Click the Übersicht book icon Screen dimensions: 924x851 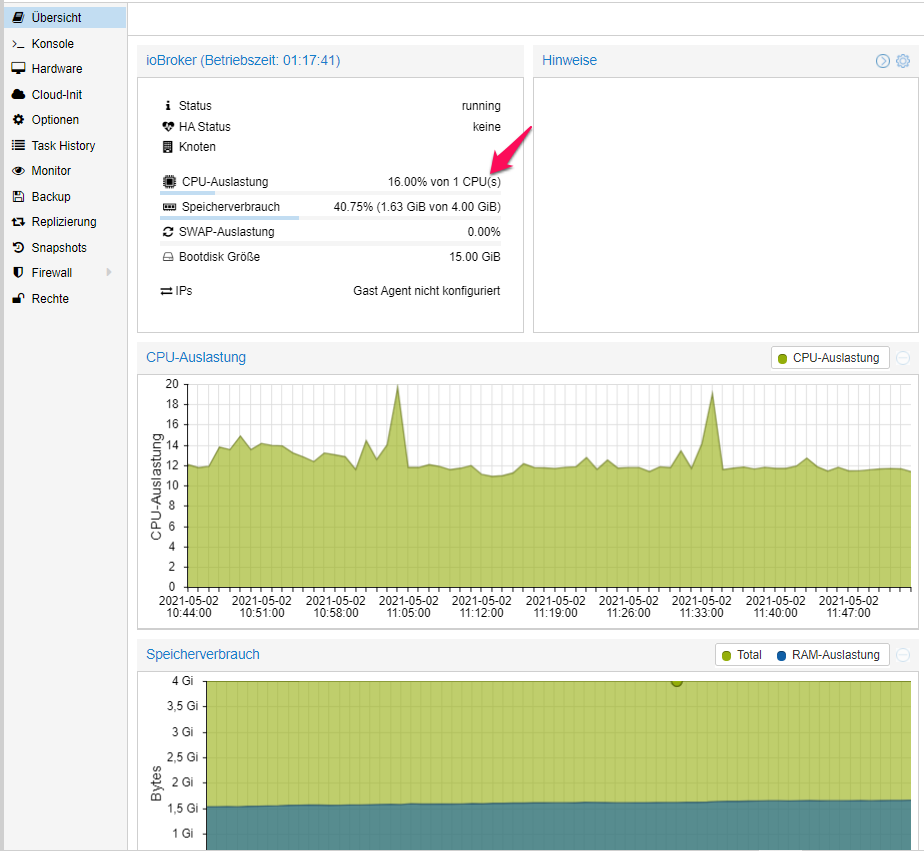tap(19, 18)
